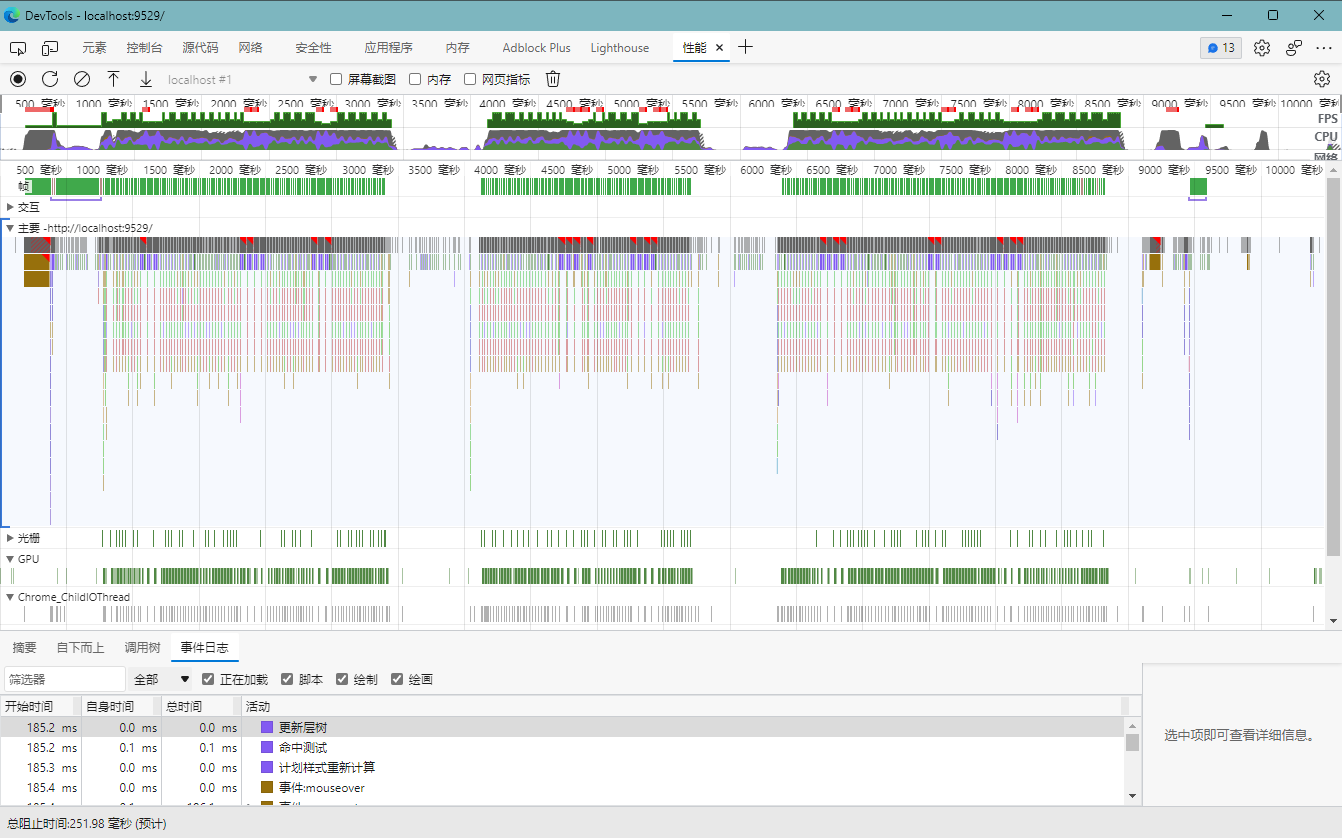Screen dimensions: 1342x838
Task: Click the timeline vertical scrollbar
Action: pos(1333,367)
